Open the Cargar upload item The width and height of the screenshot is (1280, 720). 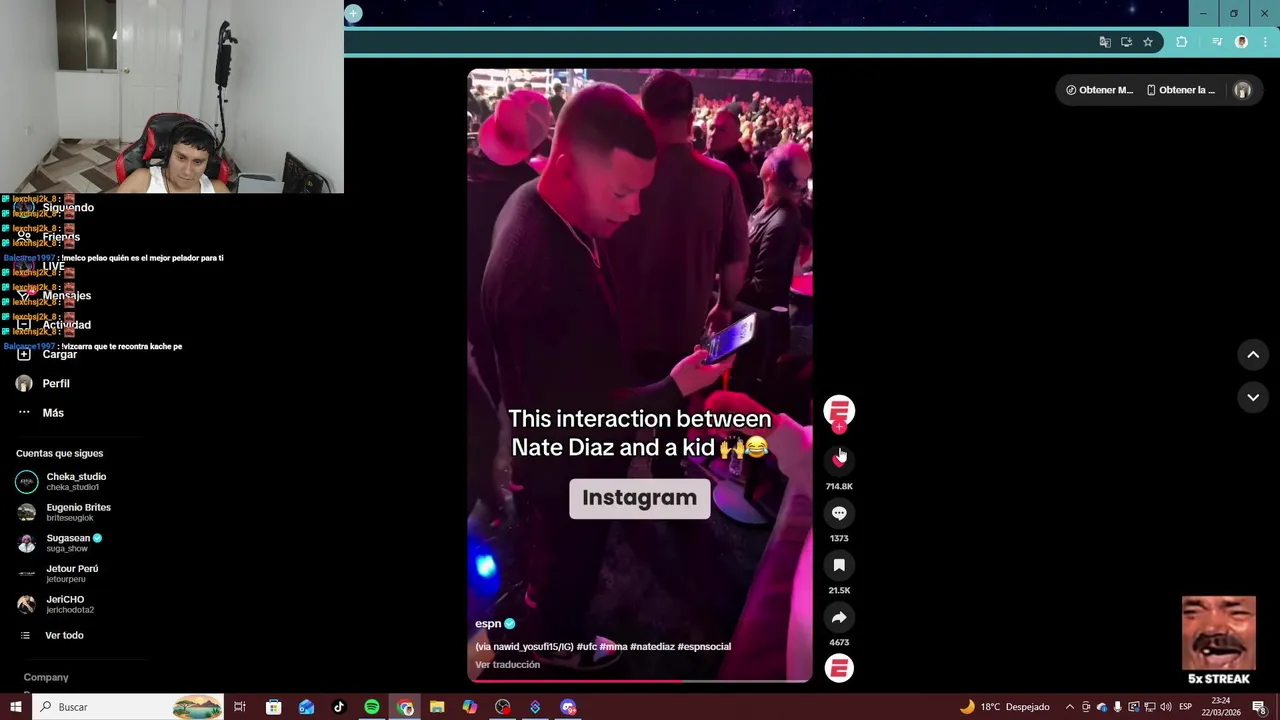[x=47, y=354]
